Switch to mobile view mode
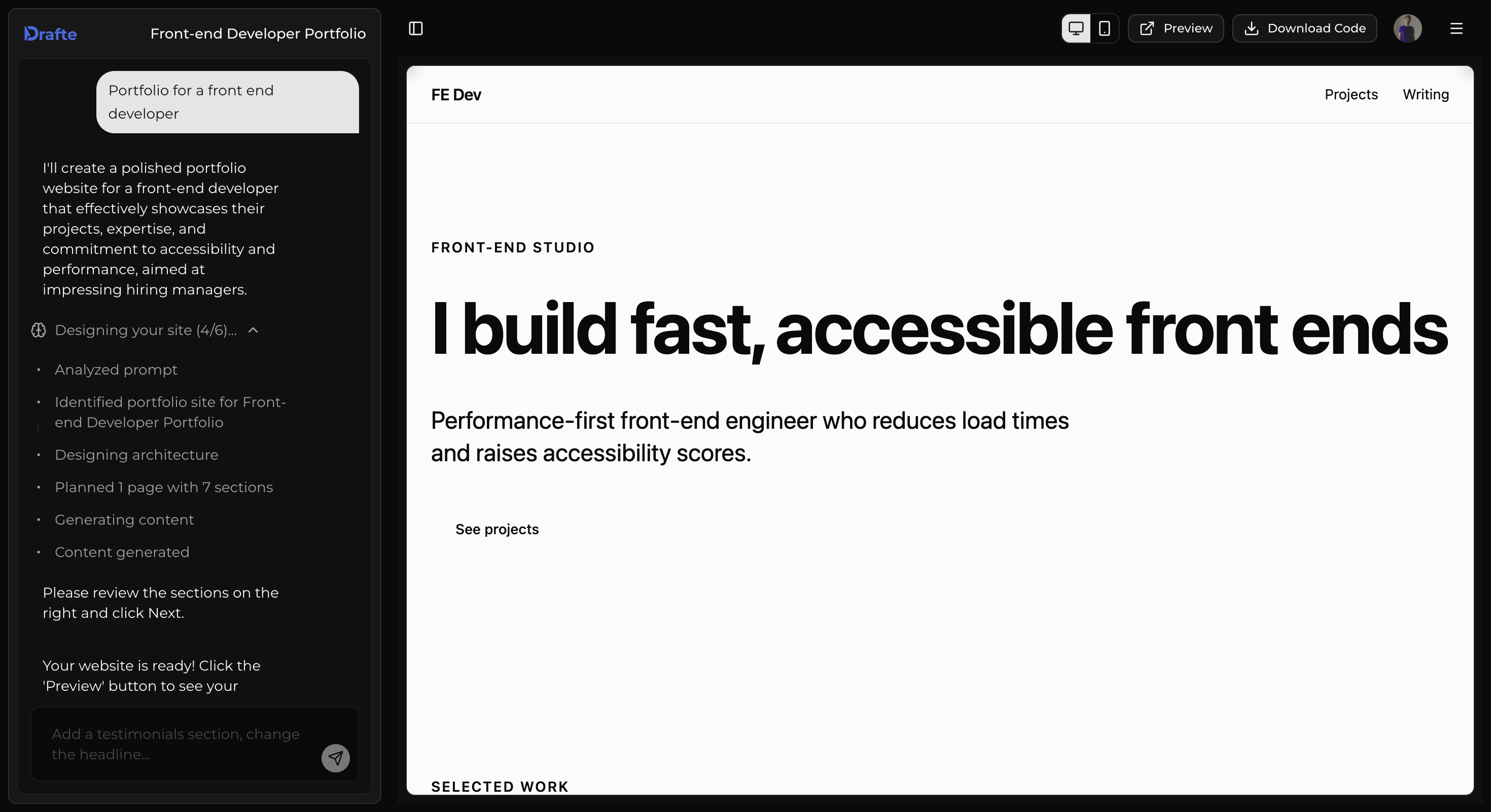This screenshot has height=812, width=1491. click(1105, 28)
